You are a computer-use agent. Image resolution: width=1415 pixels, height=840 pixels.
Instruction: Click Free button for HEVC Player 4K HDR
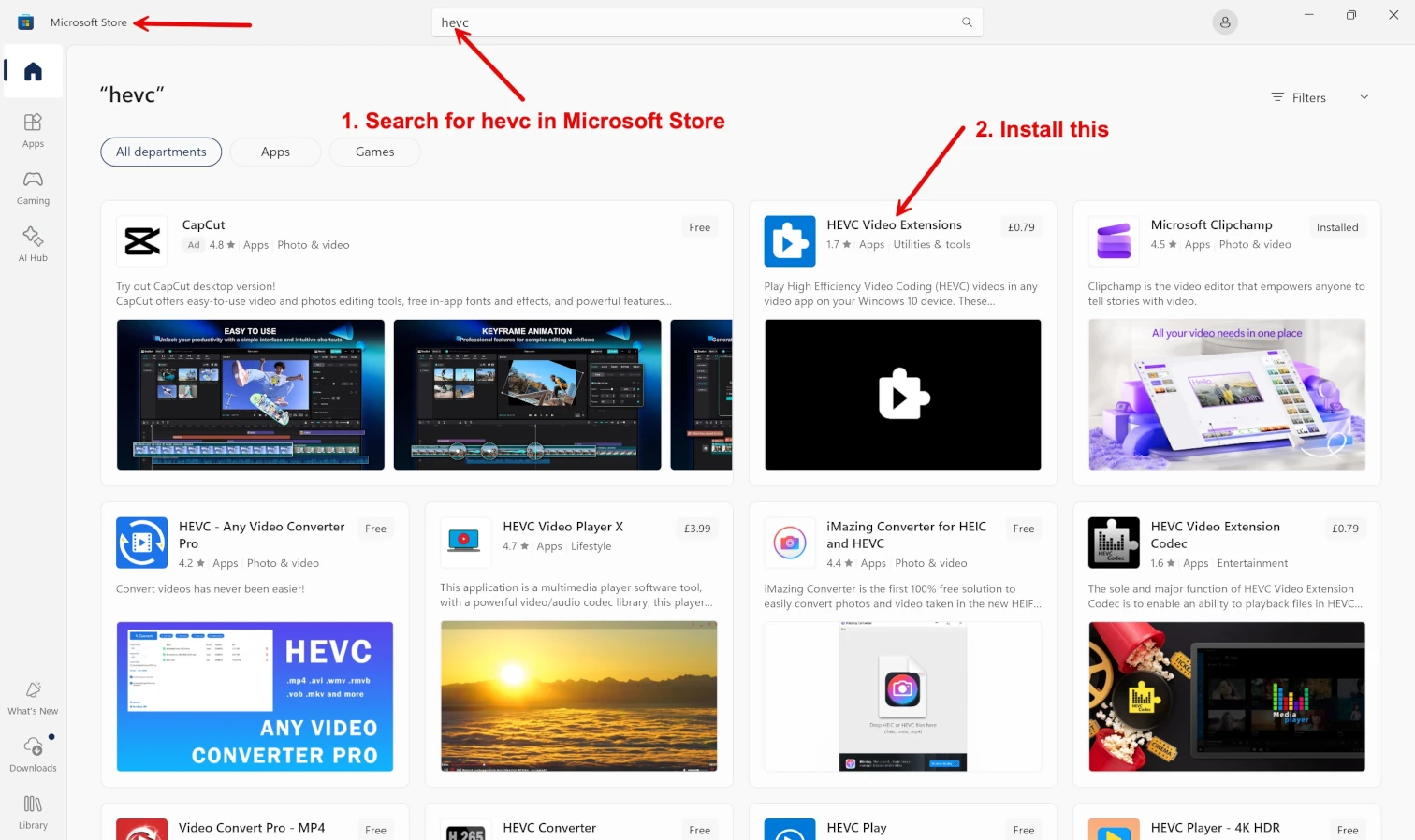tap(1348, 830)
